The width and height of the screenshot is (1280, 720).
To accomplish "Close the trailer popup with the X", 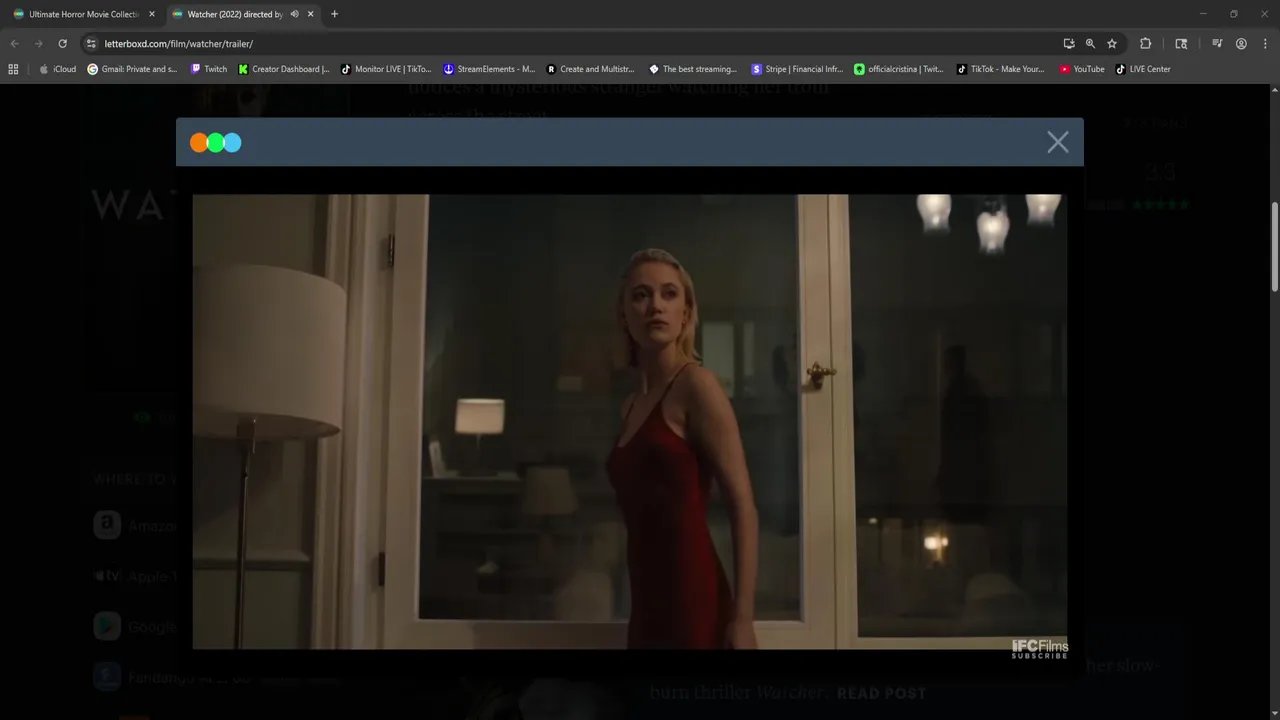I will pyautogui.click(x=1057, y=142).
